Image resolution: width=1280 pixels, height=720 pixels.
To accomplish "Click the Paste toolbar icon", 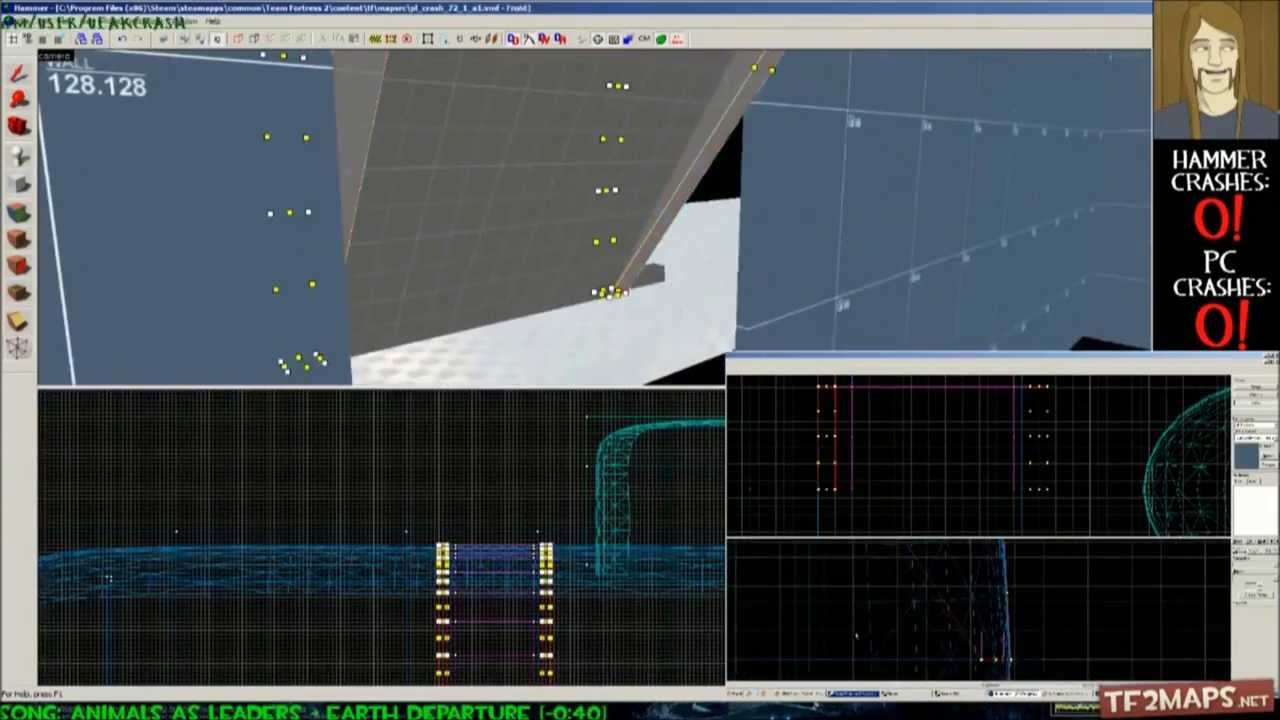I will 354,39.
